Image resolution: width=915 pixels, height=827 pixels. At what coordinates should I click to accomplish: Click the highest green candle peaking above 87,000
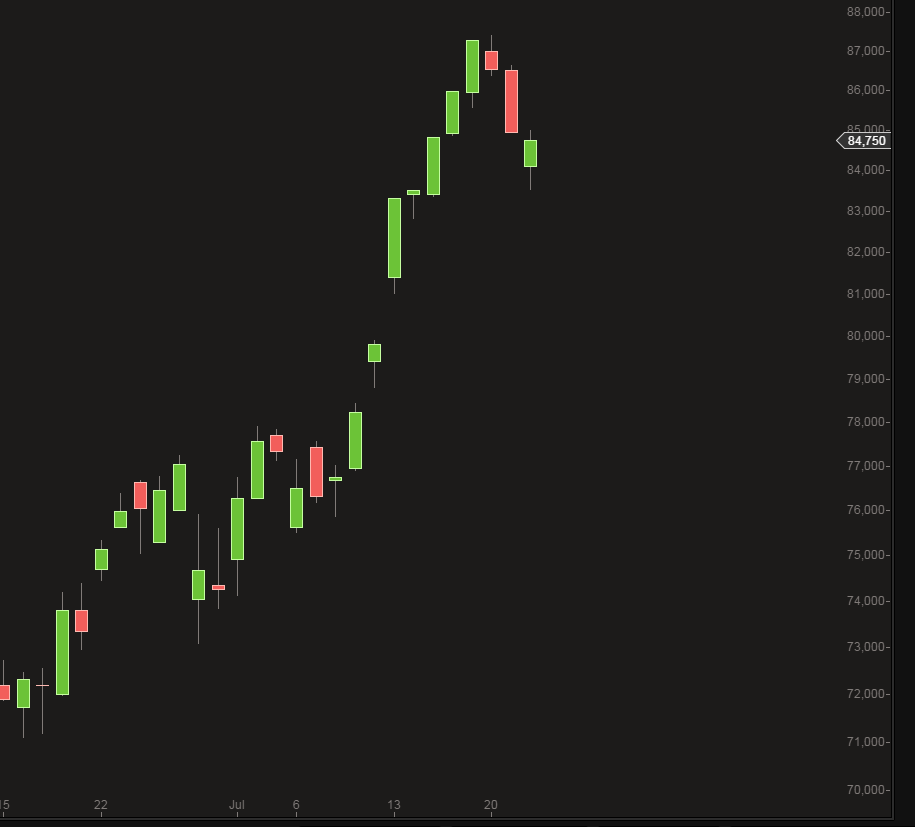(x=472, y=66)
